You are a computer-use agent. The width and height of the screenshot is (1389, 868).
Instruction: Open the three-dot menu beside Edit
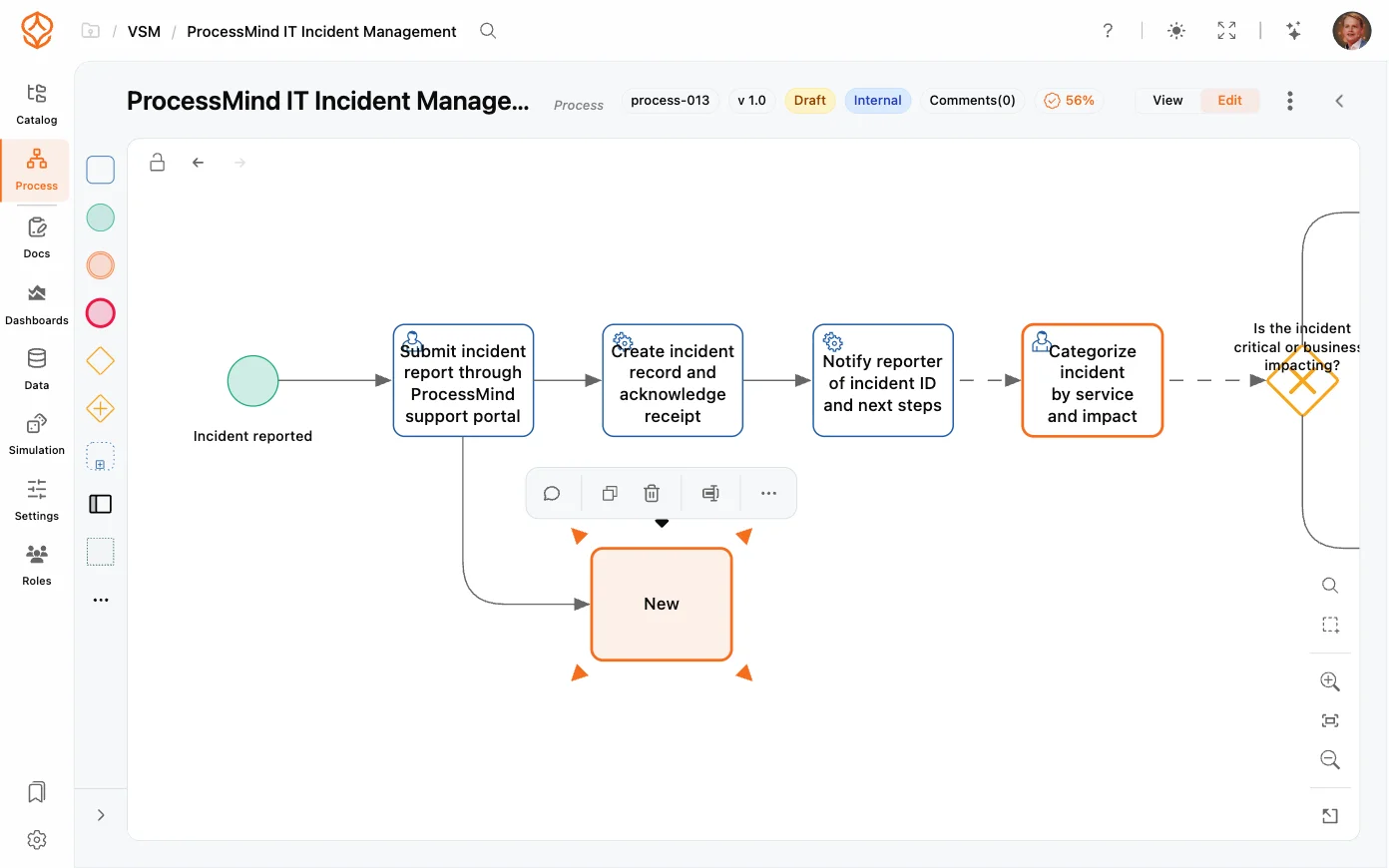coord(1290,101)
